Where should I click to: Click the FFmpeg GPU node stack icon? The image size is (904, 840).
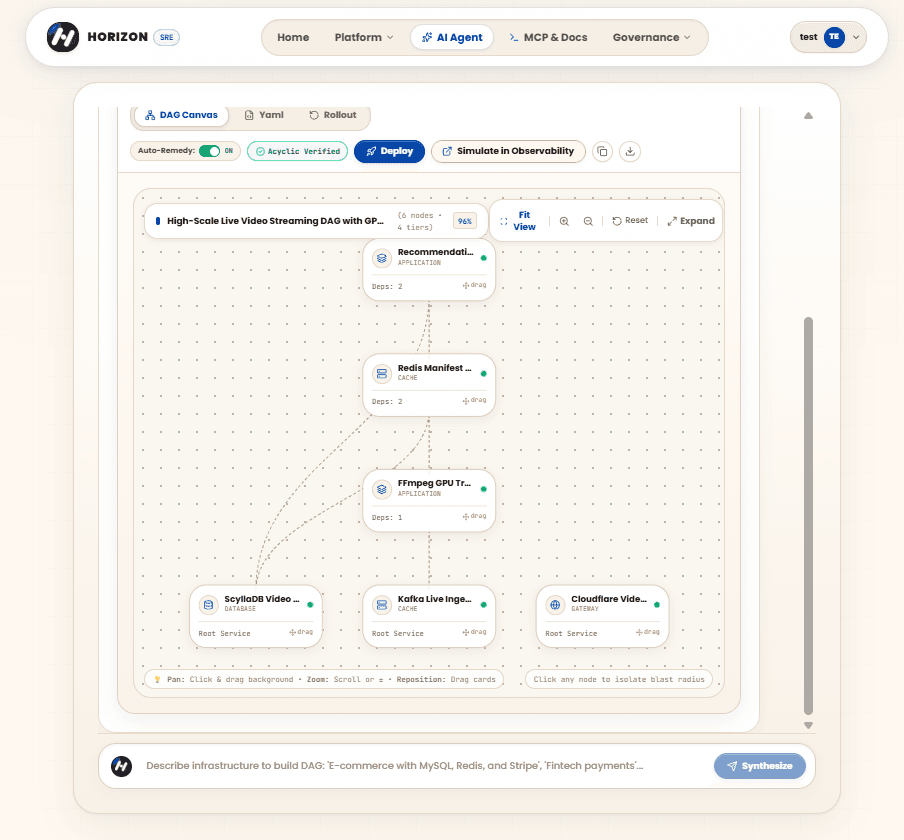[382, 489]
